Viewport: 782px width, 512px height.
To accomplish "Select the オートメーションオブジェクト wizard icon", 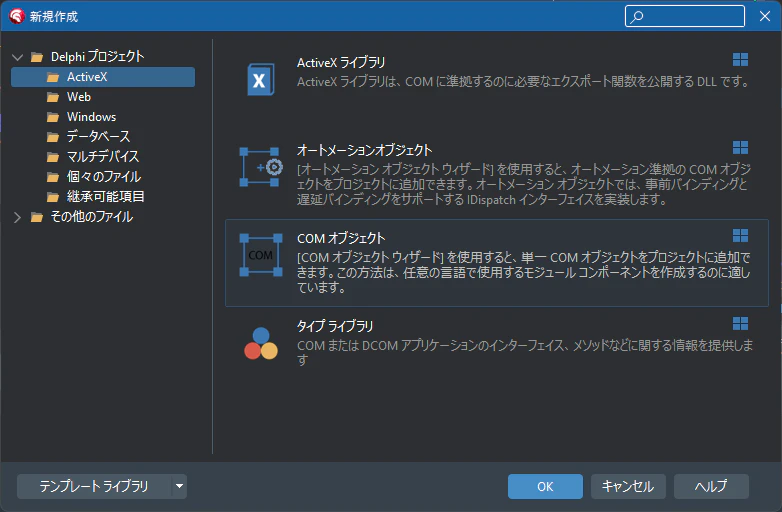I will 261,167.
